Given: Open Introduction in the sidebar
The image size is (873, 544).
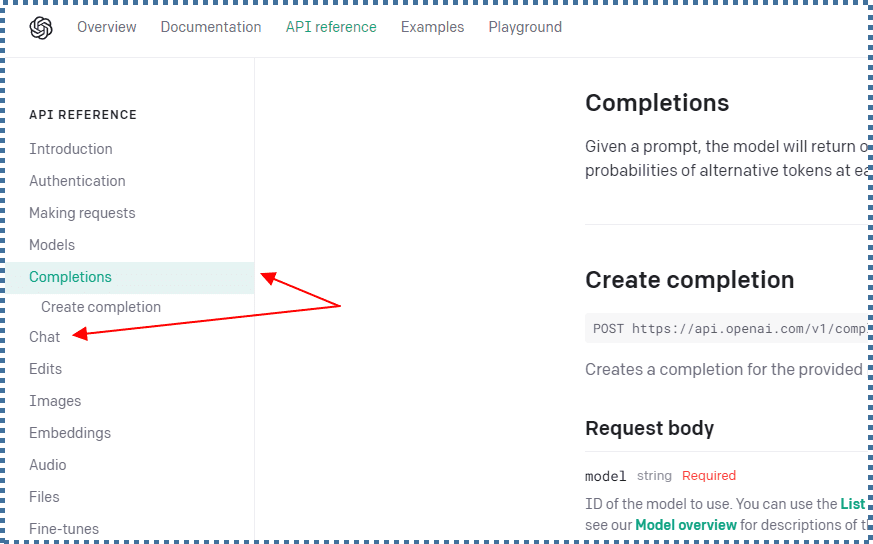Looking at the screenshot, I should click(x=71, y=149).
